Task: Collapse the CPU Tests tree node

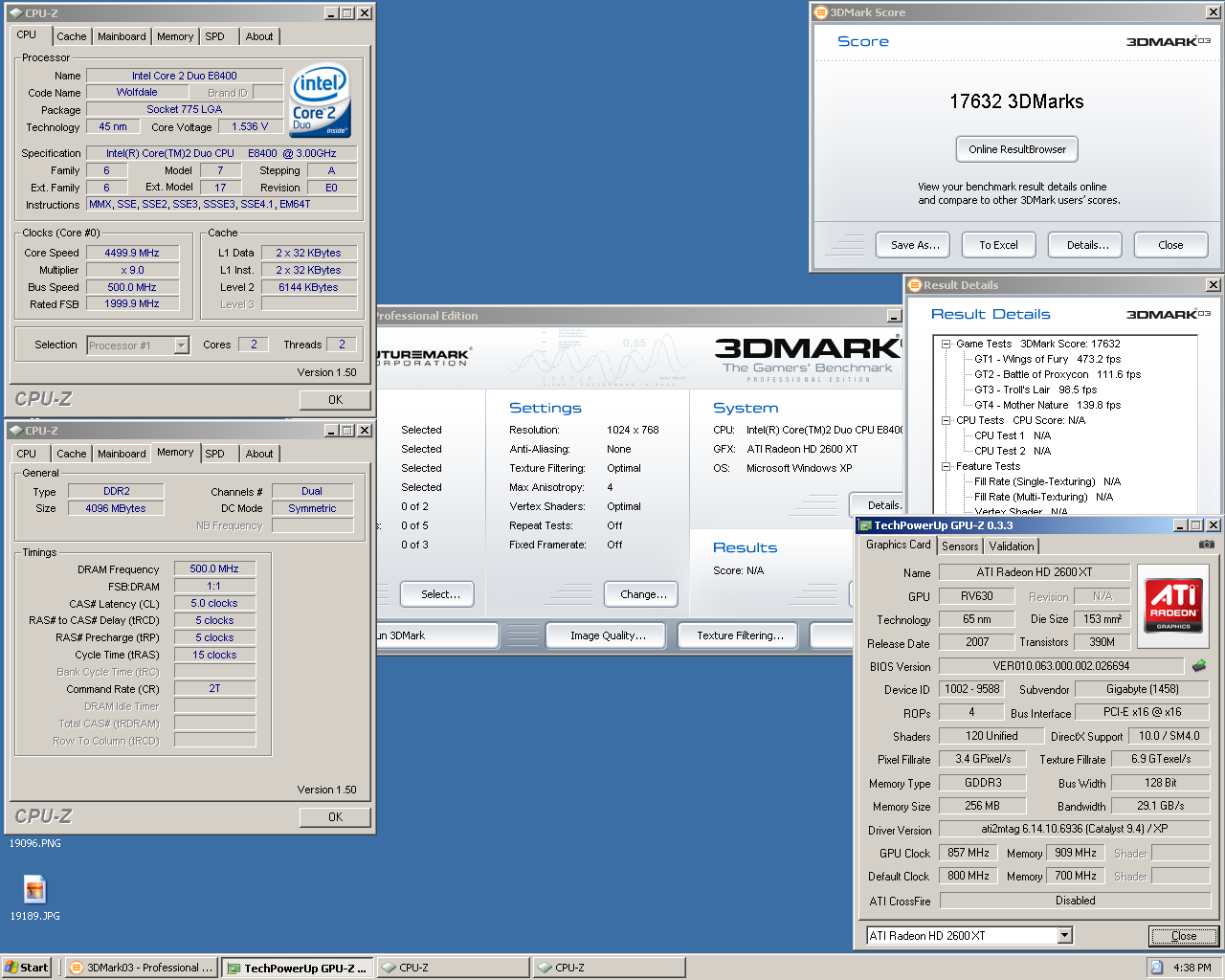Action: point(946,420)
